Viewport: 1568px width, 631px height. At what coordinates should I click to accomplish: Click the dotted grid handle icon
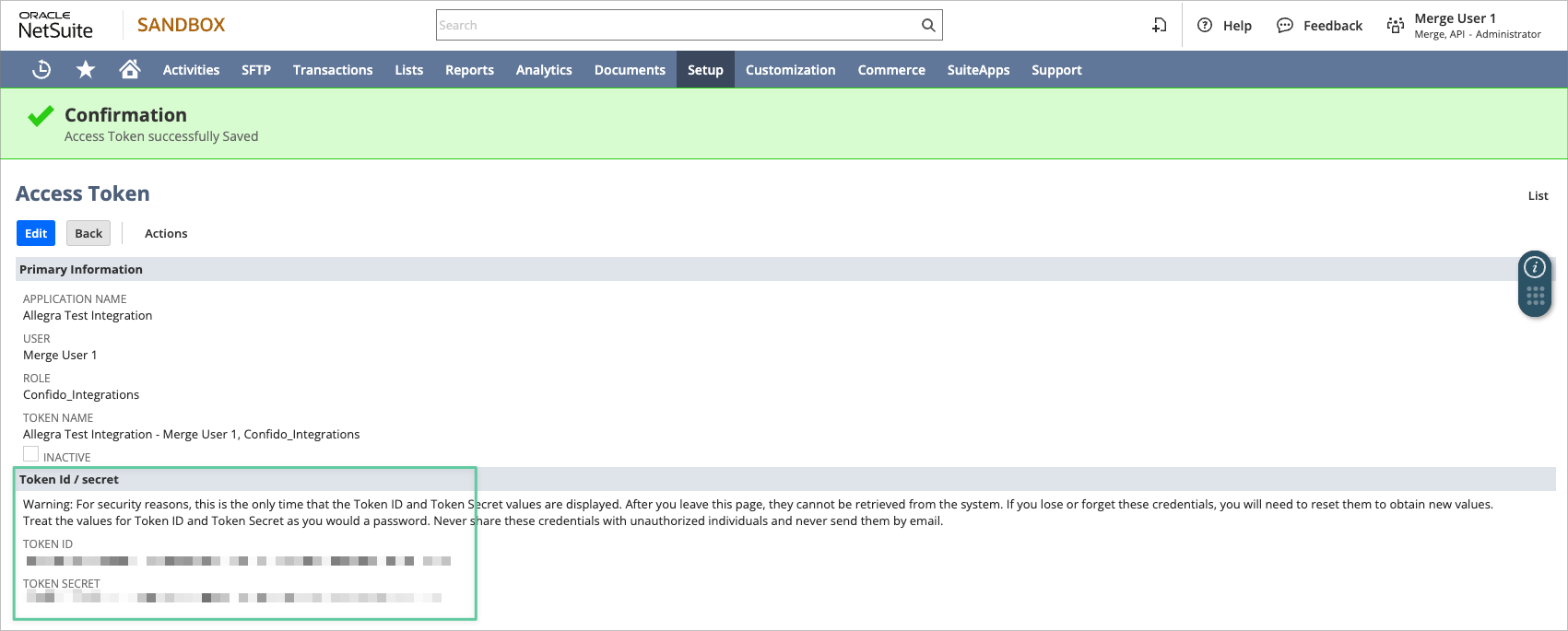coord(1535,296)
